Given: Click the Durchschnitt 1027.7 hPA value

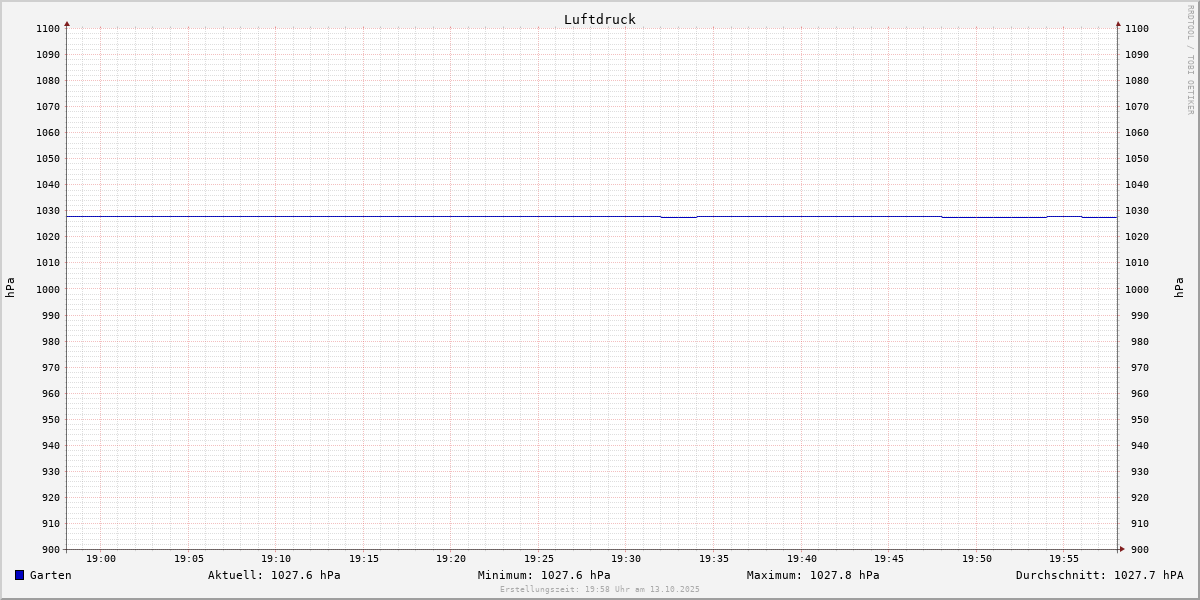Looking at the screenshot, I should coord(1099,575).
